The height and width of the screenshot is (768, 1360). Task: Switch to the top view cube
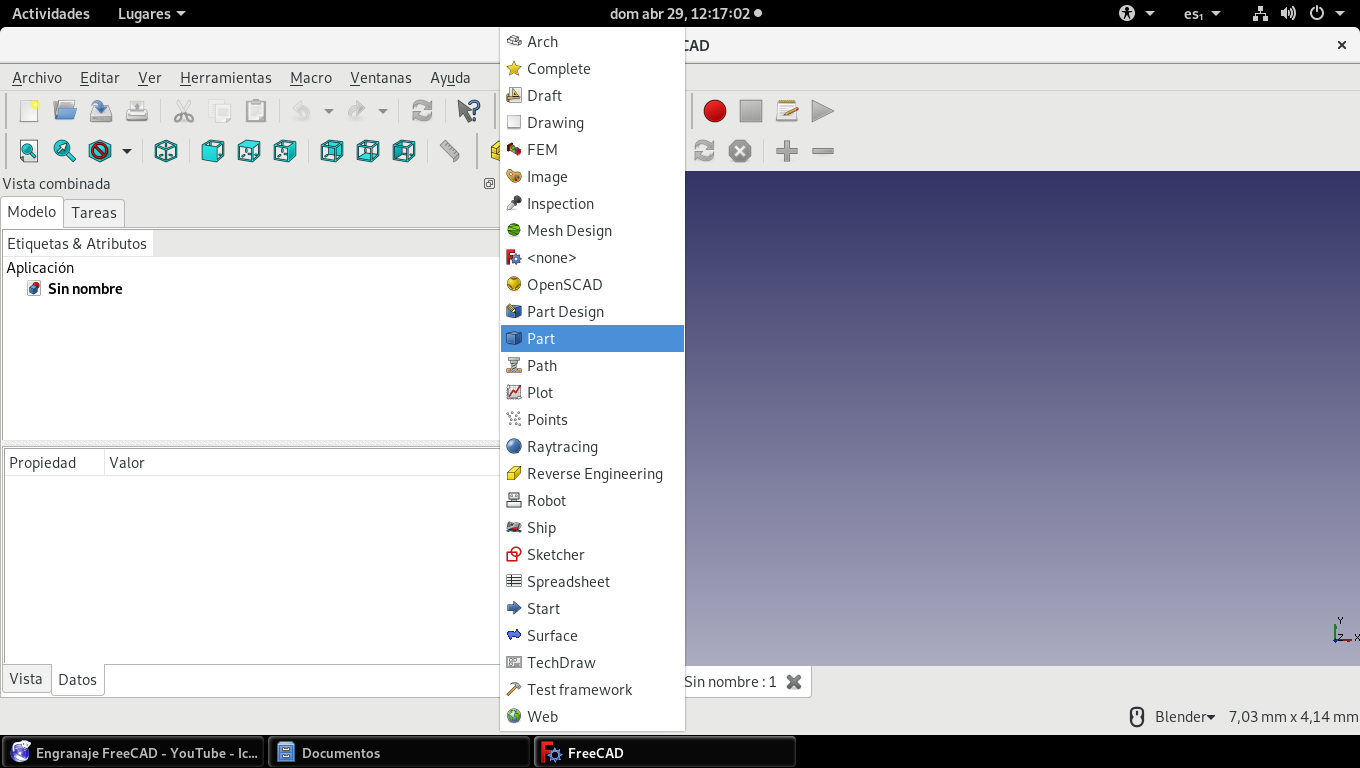click(x=249, y=151)
